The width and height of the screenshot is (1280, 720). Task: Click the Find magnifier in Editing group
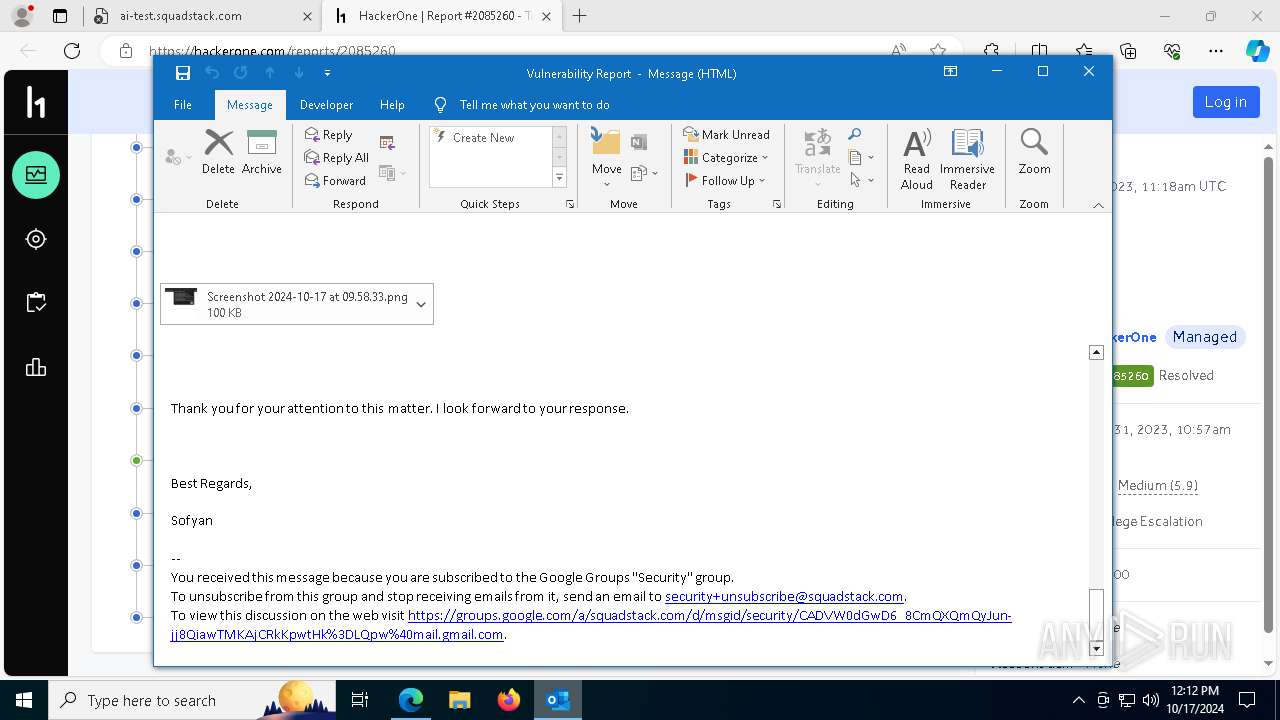[x=854, y=135]
